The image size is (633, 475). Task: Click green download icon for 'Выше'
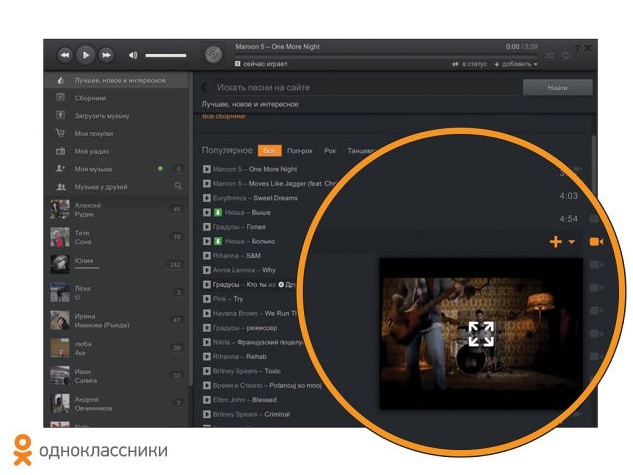[x=218, y=212]
